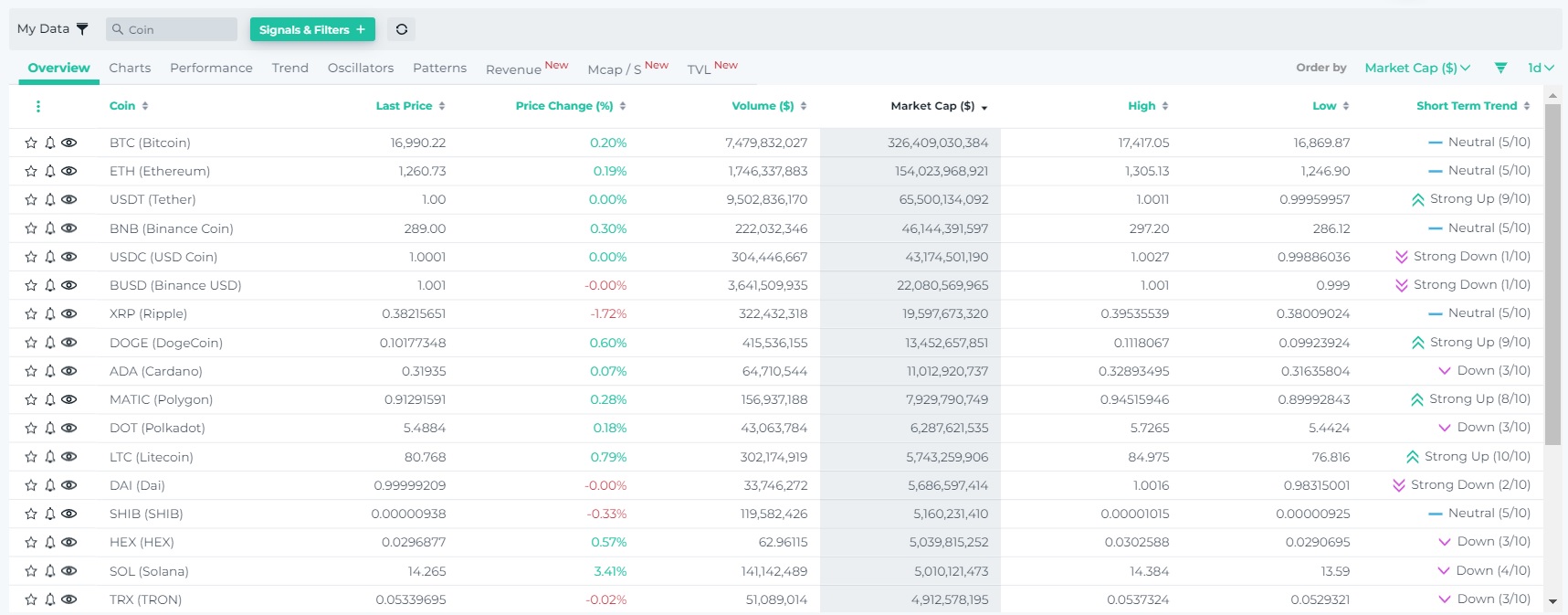Set alert bell for BTC (Bitcoin)
Screen dimensions: 1568x615
50,143
